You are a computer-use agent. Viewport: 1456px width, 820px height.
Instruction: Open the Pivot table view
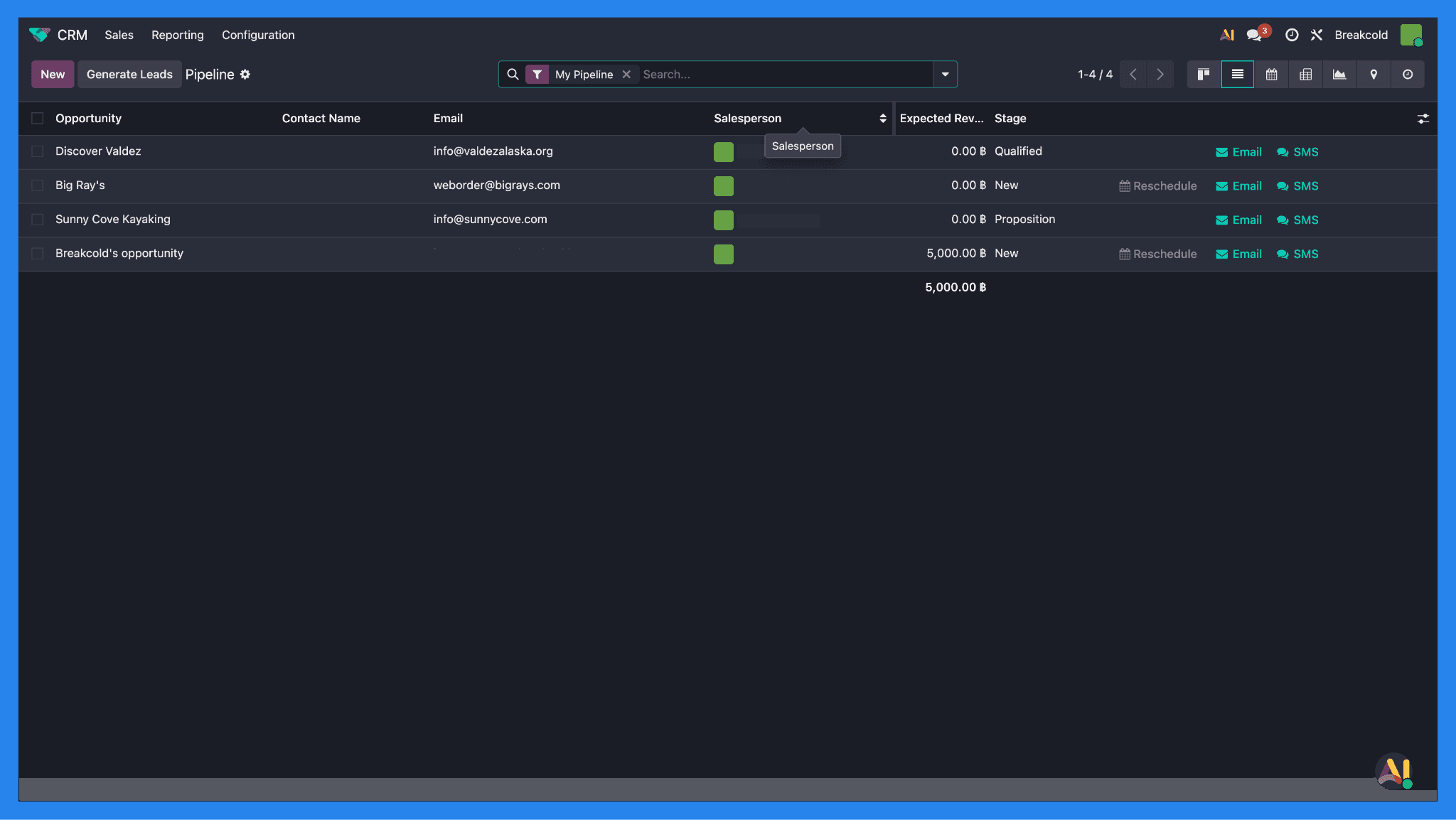pyautogui.click(x=1305, y=74)
